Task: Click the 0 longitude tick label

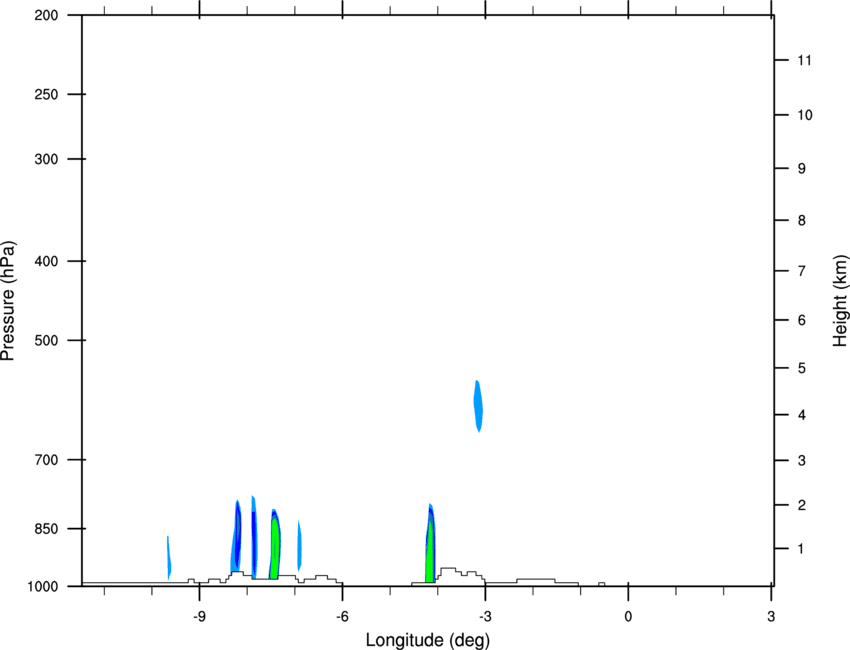Action: [628, 616]
